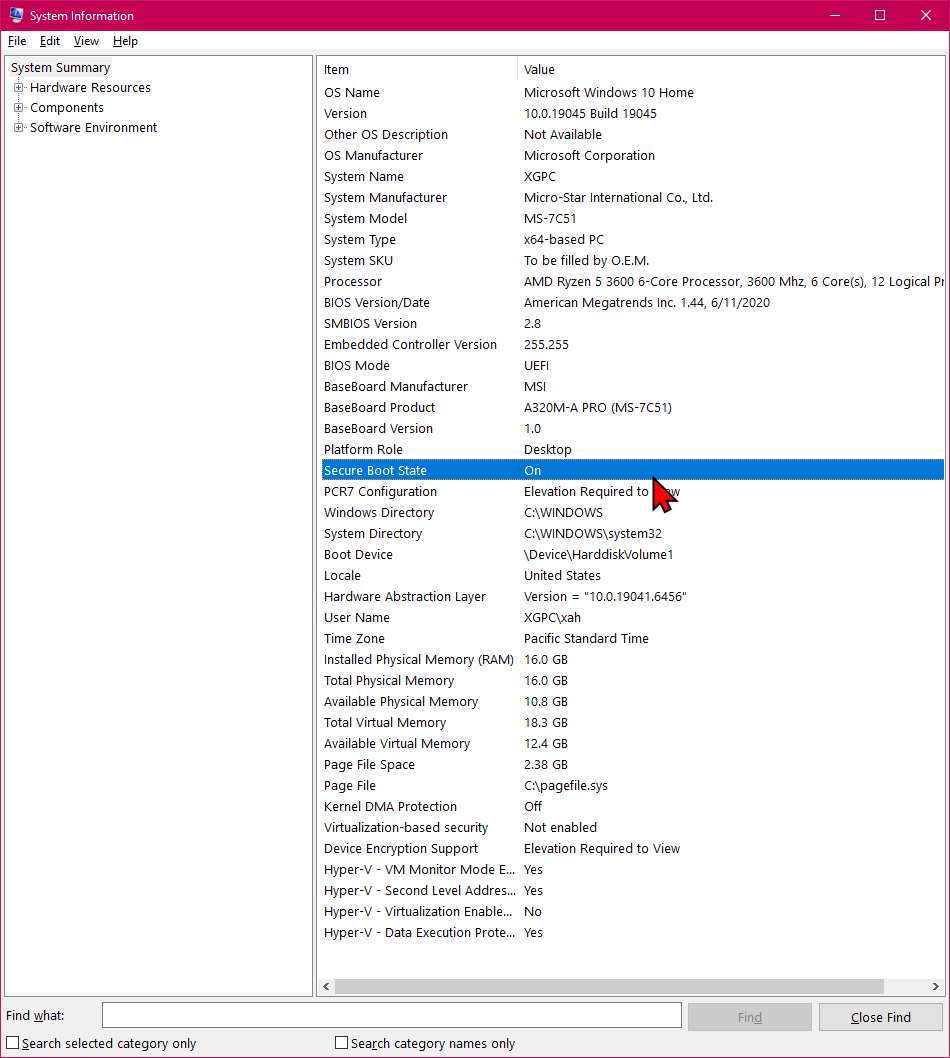Click the horizontal scrollbar left arrow
The width and height of the screenshot is (950, 1058).
(326, 987)
